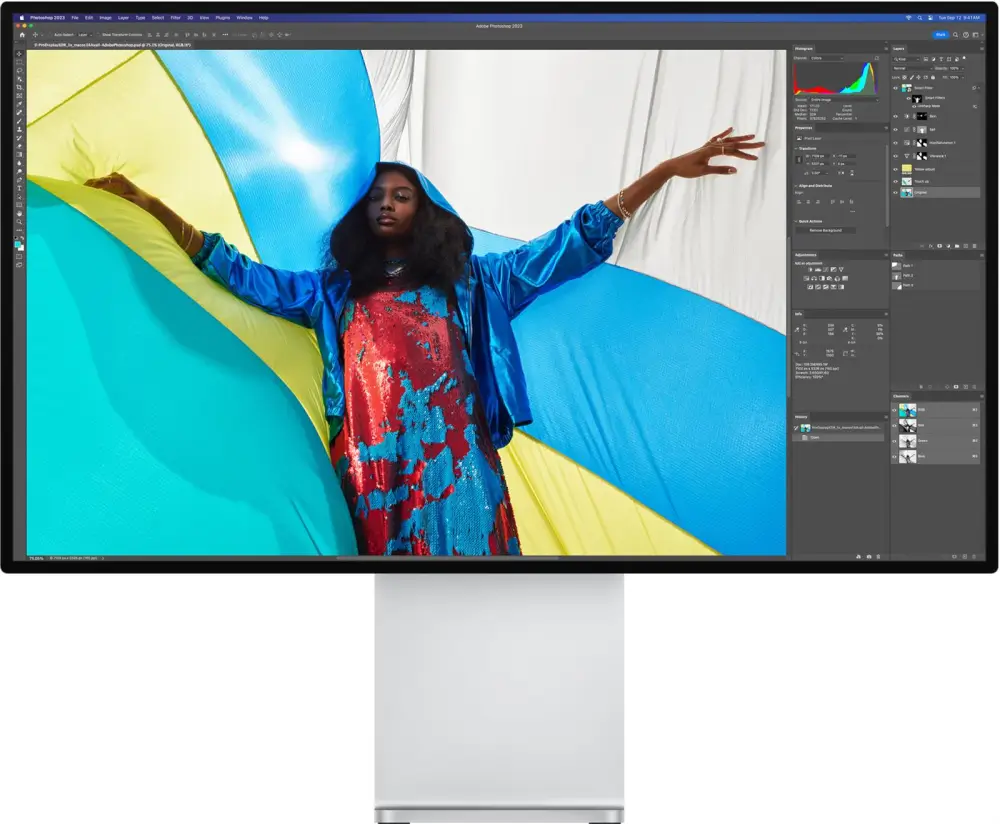
Task: Select the Move tool in the toolbar
Action: 19,54
